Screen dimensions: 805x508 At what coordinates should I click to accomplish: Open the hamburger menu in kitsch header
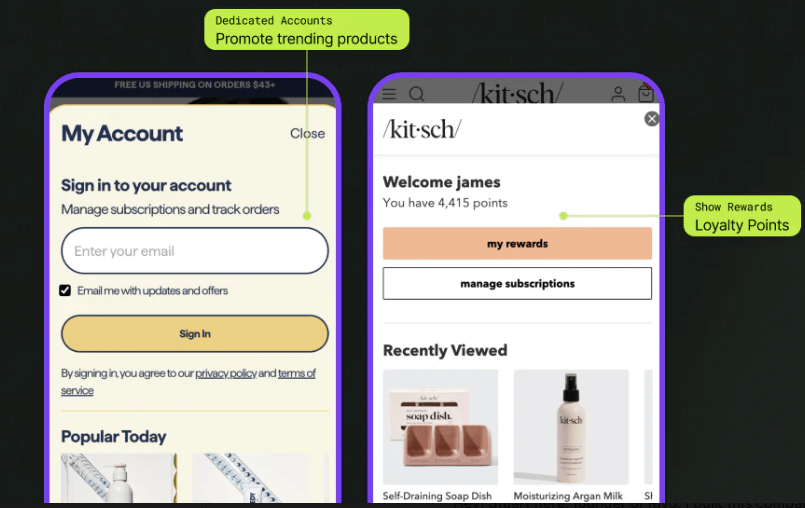coord(389,94)
